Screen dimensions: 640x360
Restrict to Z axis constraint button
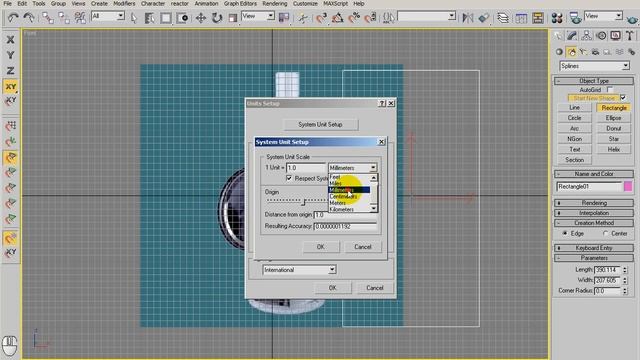[11, 71]
